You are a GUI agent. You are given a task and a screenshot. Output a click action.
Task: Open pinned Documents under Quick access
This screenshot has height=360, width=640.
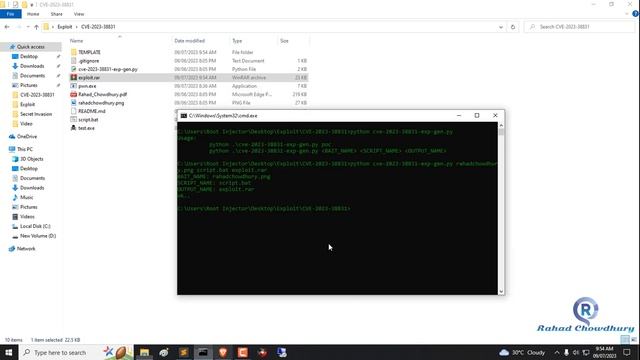pos(32,76)
